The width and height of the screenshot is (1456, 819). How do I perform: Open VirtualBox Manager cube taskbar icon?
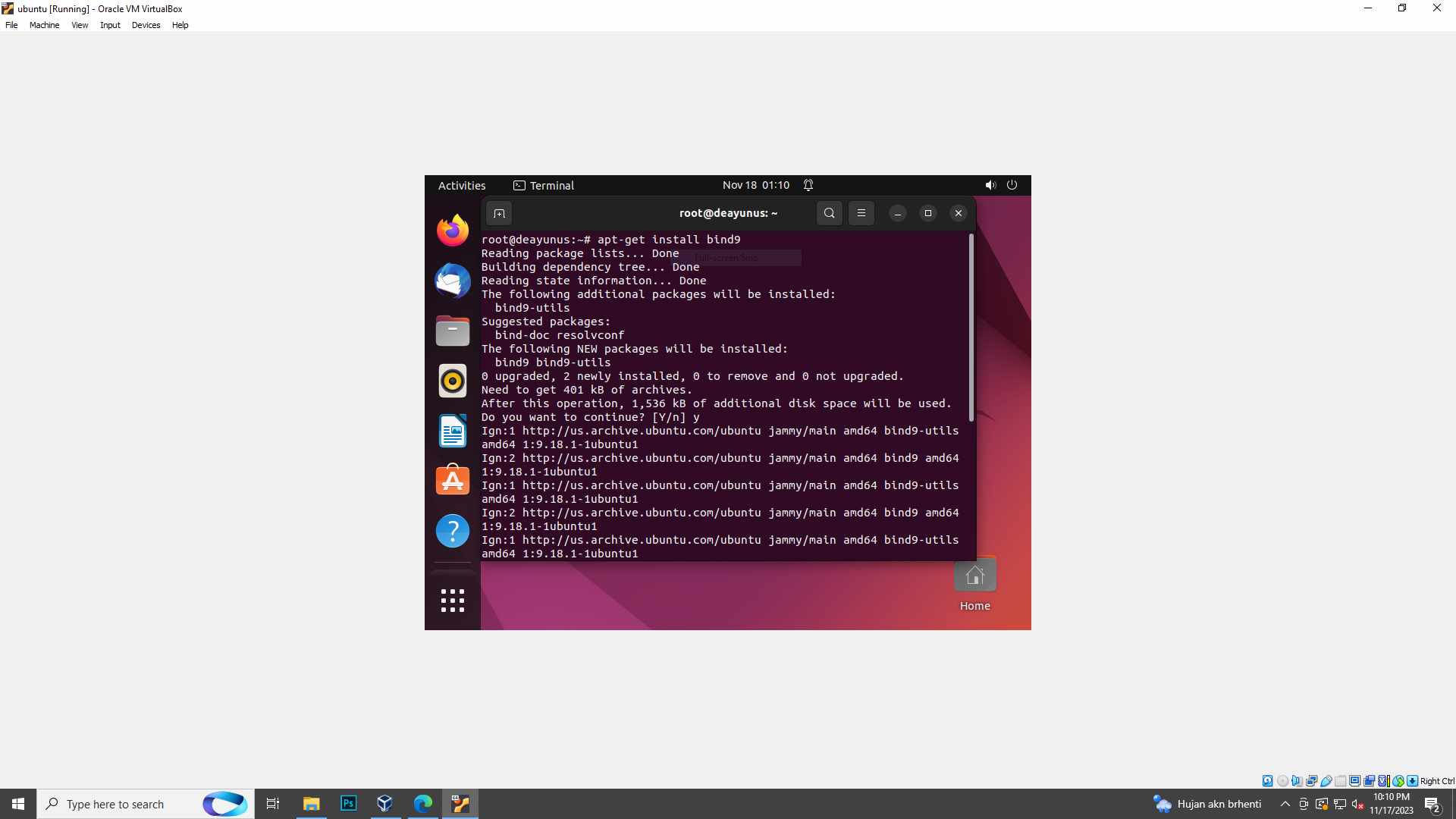(385, 804)
